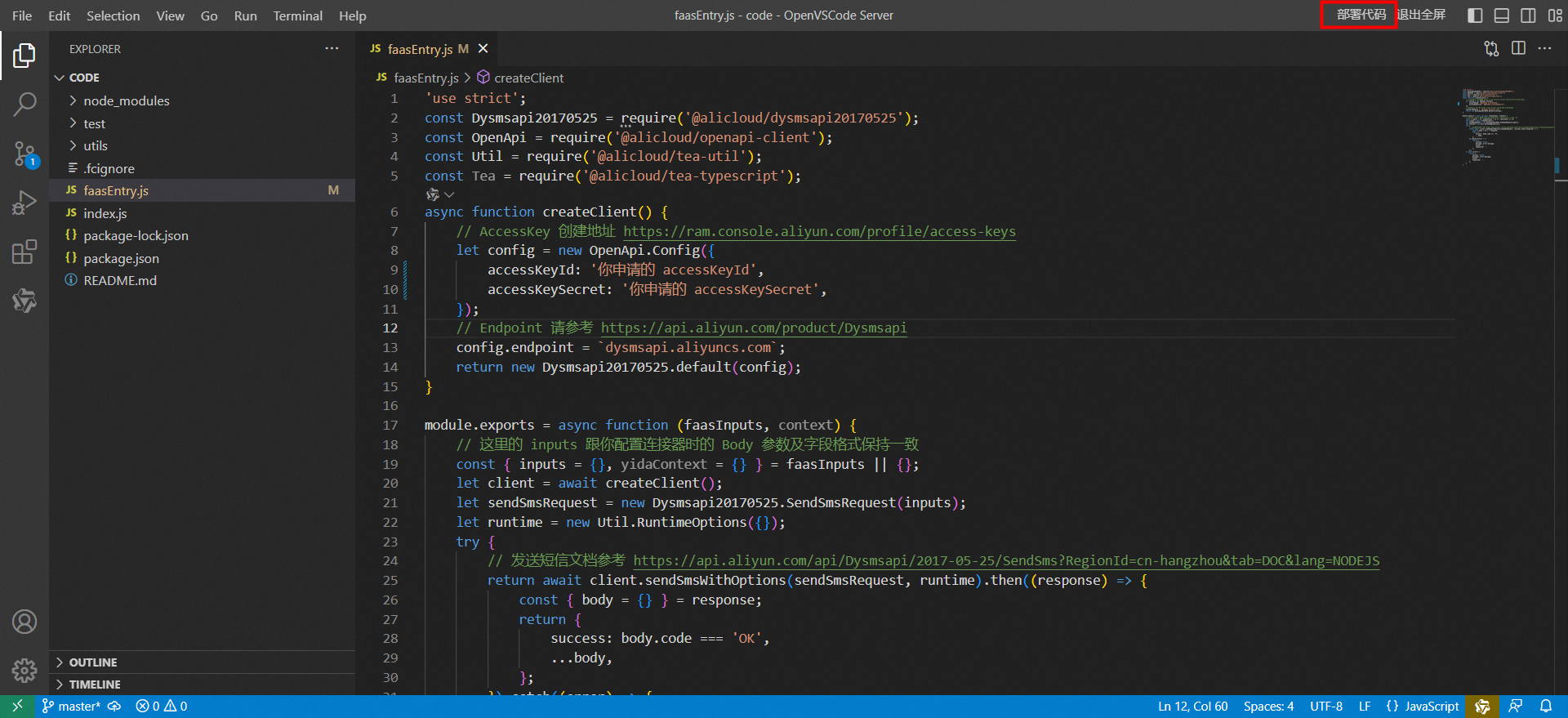The height and width of the screenshot is (718, 1568).
Task: Toggle secondary side bar layout icon
Action: click(1528, 15)
